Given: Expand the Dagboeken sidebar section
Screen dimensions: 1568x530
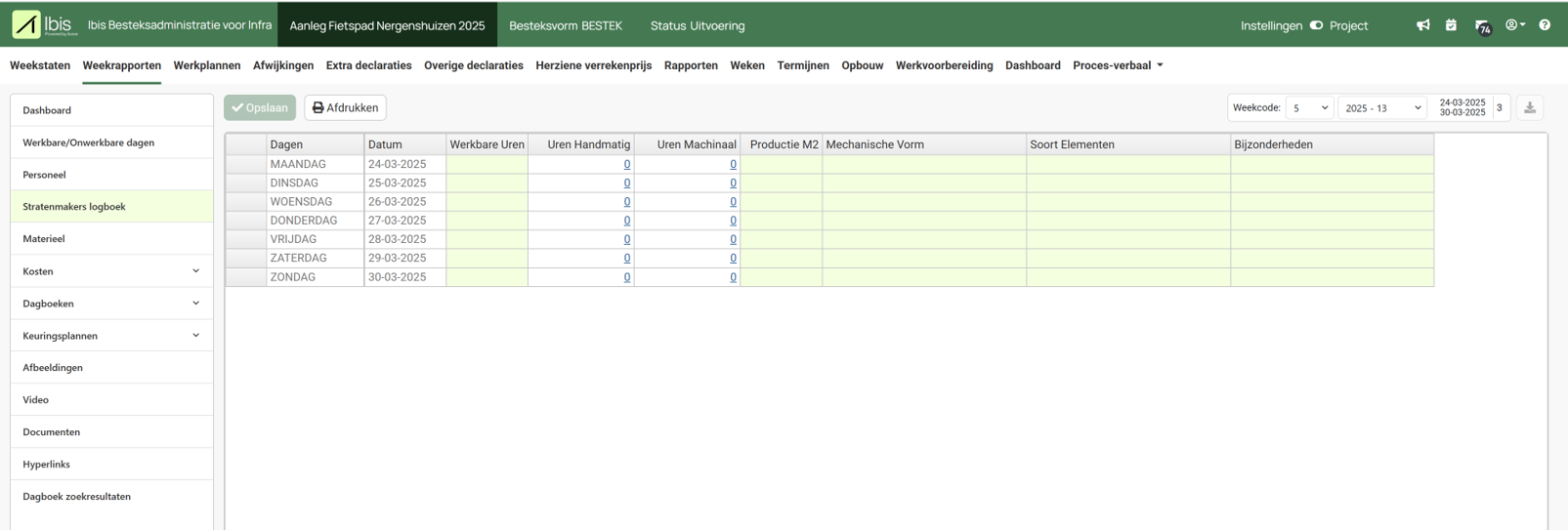Looking at the screenshot, I should pos(111,304).
